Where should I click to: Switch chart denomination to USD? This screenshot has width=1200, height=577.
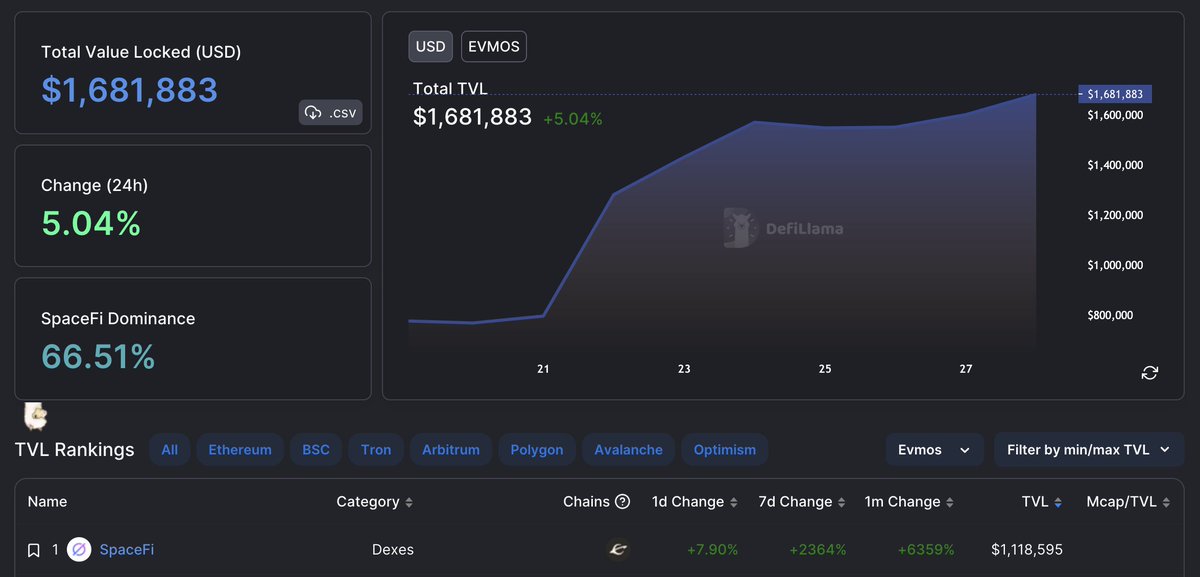click(x=431, y=47)
